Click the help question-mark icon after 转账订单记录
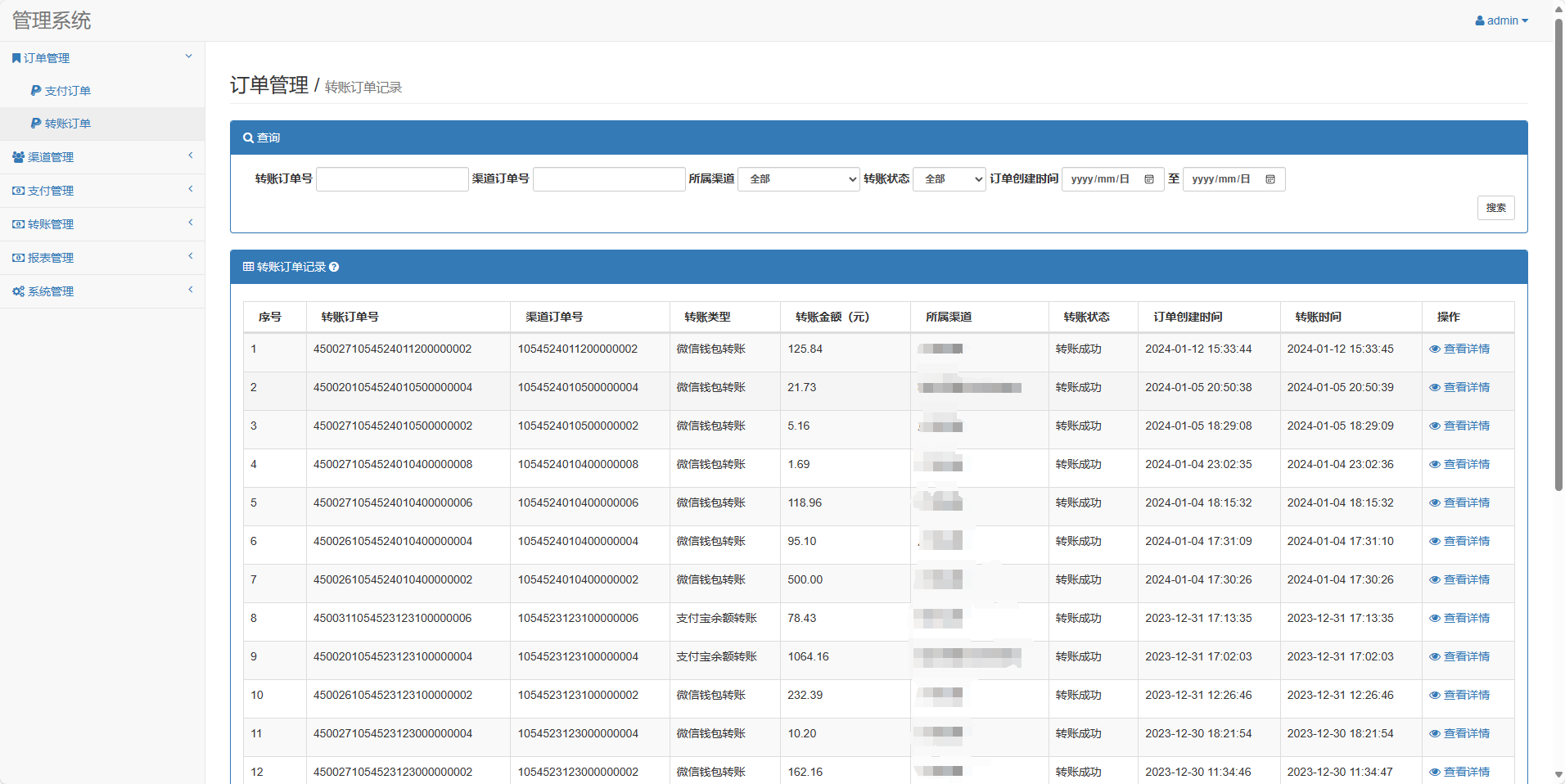 tap(334, 267)
